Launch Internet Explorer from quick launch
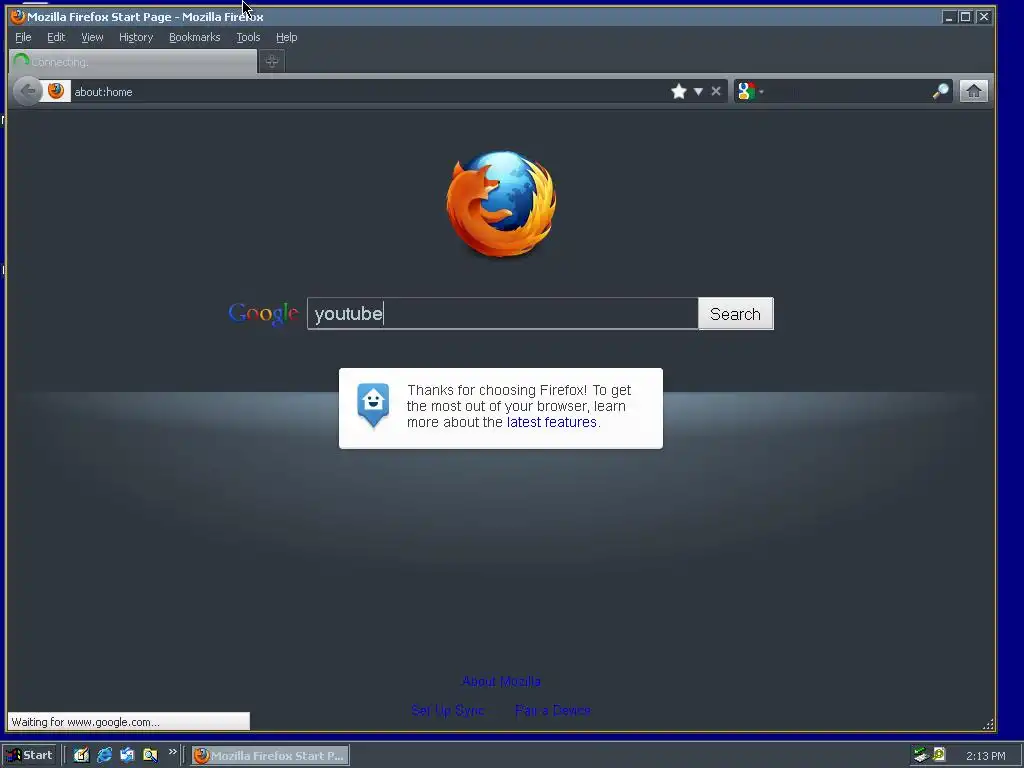Image resolution: width=1024 pixels, height=768 pixels. (x=104, y=755)
